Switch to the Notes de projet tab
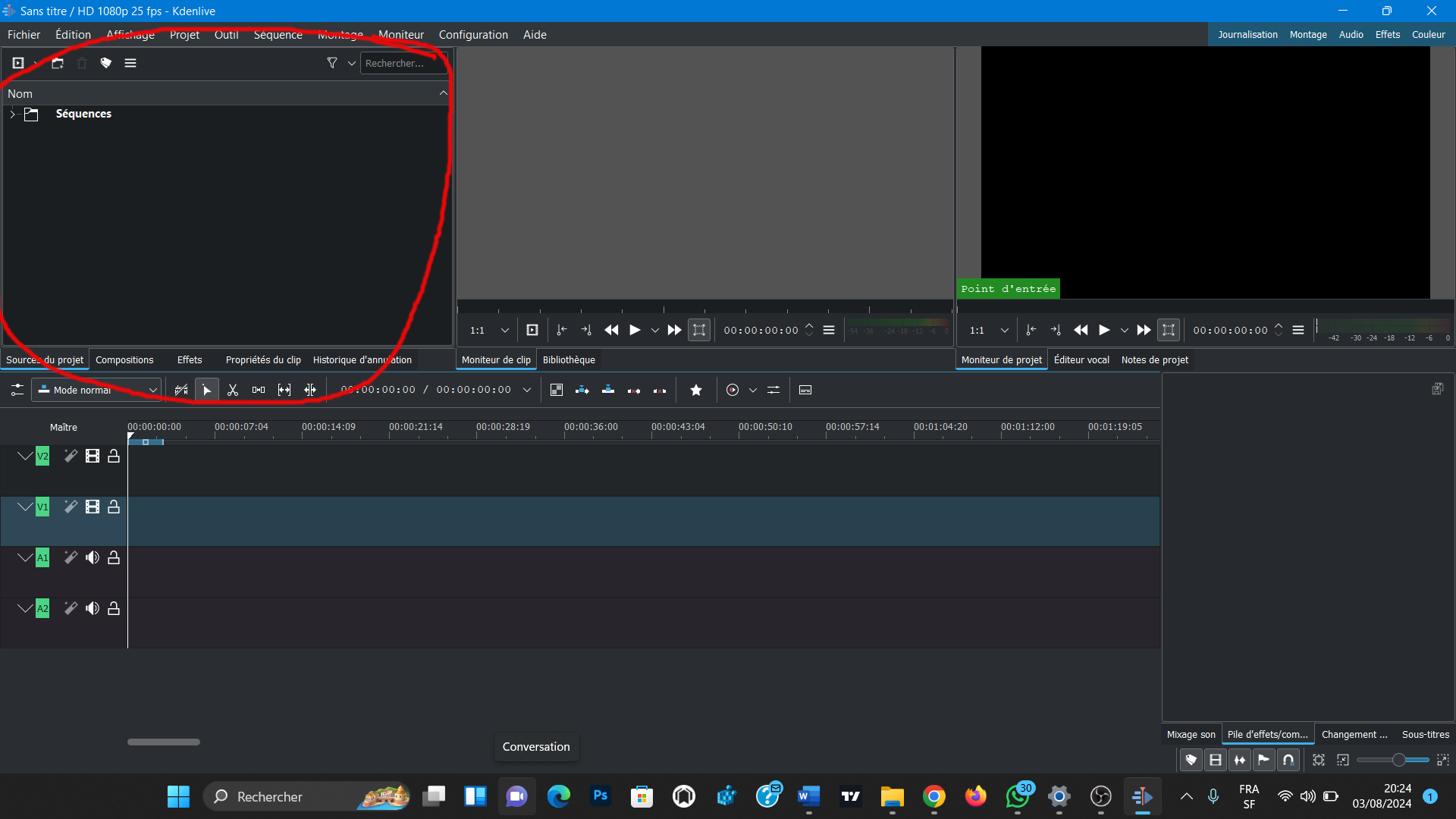The width and height of the screenshot is (1456, 819). click(x=1154, y=359)
